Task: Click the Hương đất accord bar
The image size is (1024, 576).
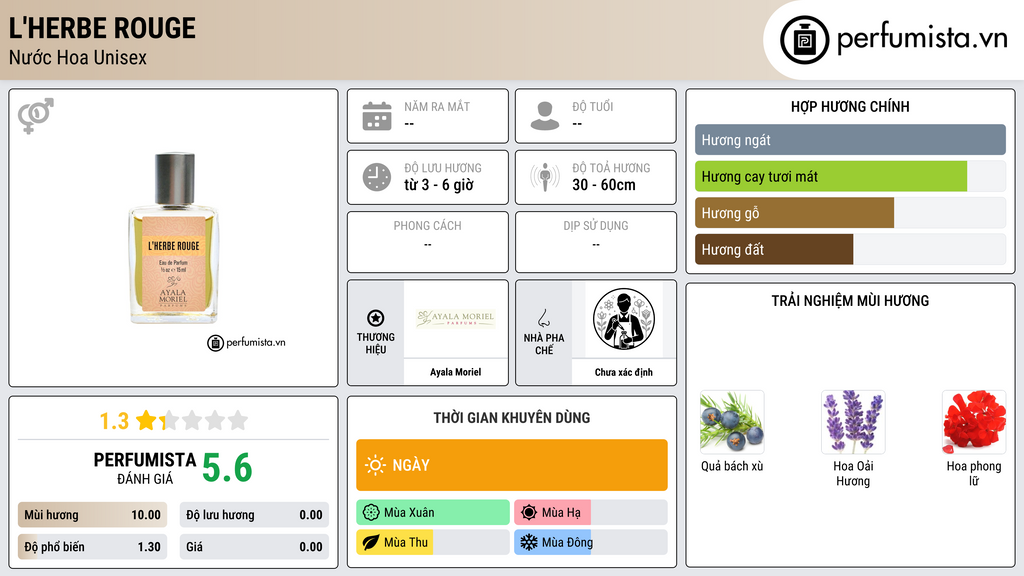Action: coord(850,249)
